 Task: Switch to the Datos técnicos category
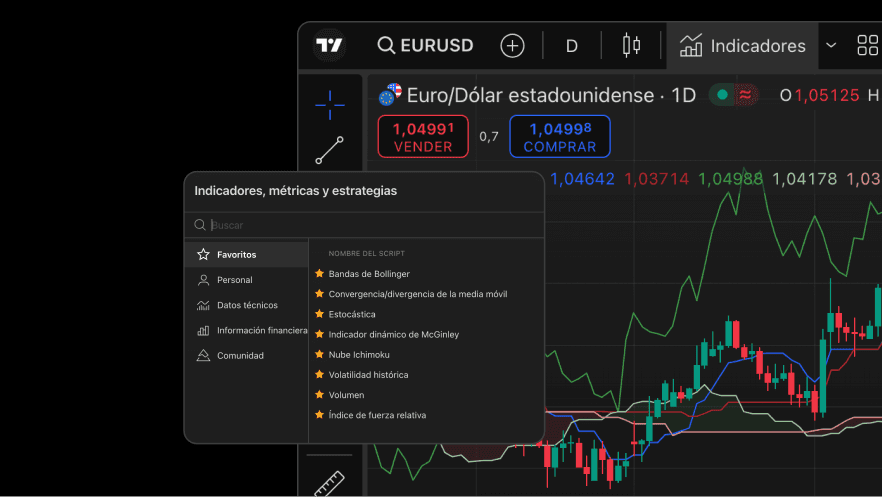pos(247,305)
